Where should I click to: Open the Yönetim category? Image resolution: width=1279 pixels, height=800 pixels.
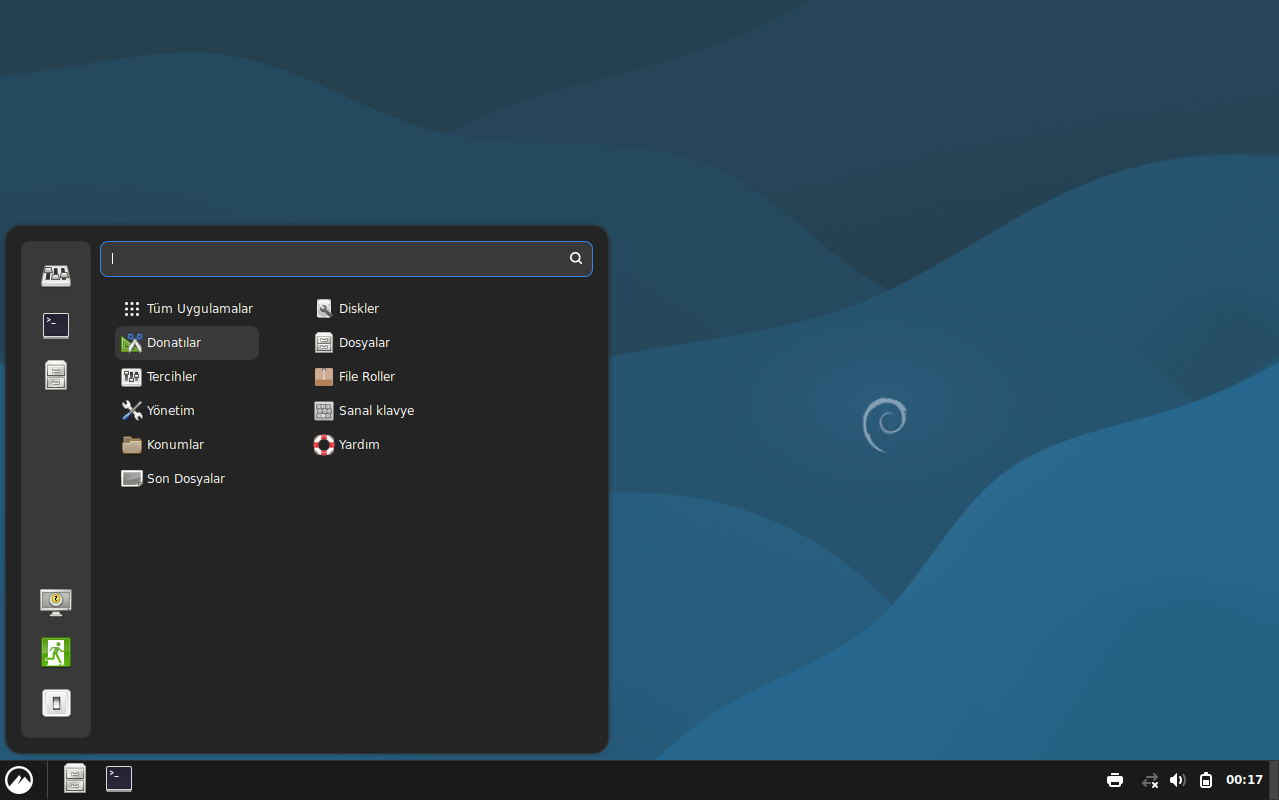click(187, 411)
